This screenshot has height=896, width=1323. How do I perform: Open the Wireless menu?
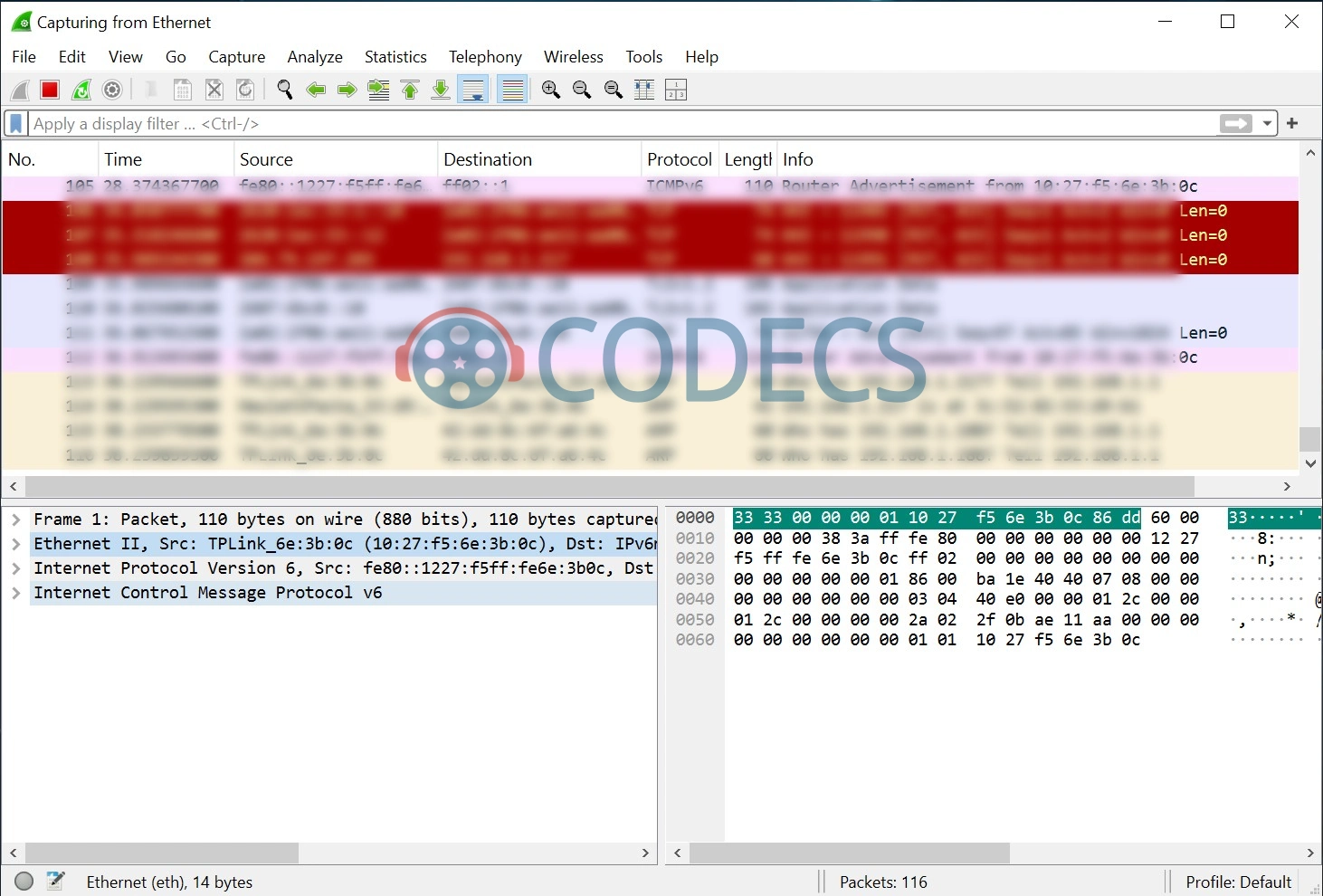coord(574,56)
